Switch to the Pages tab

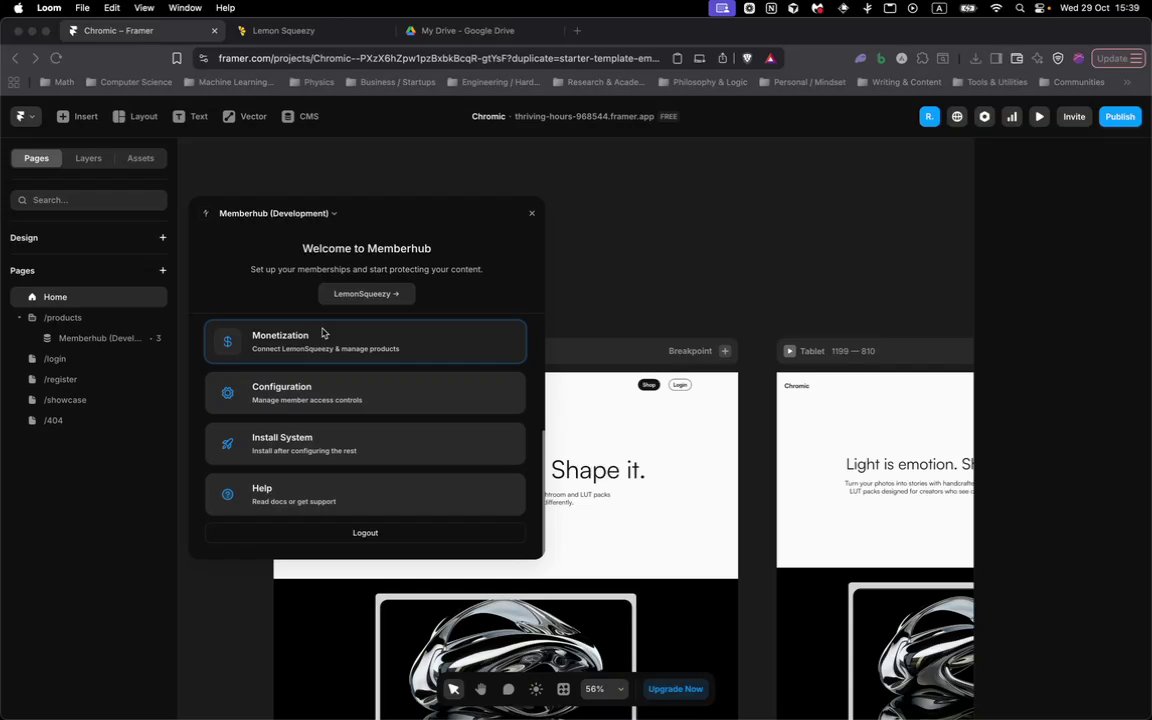(36, 158)
